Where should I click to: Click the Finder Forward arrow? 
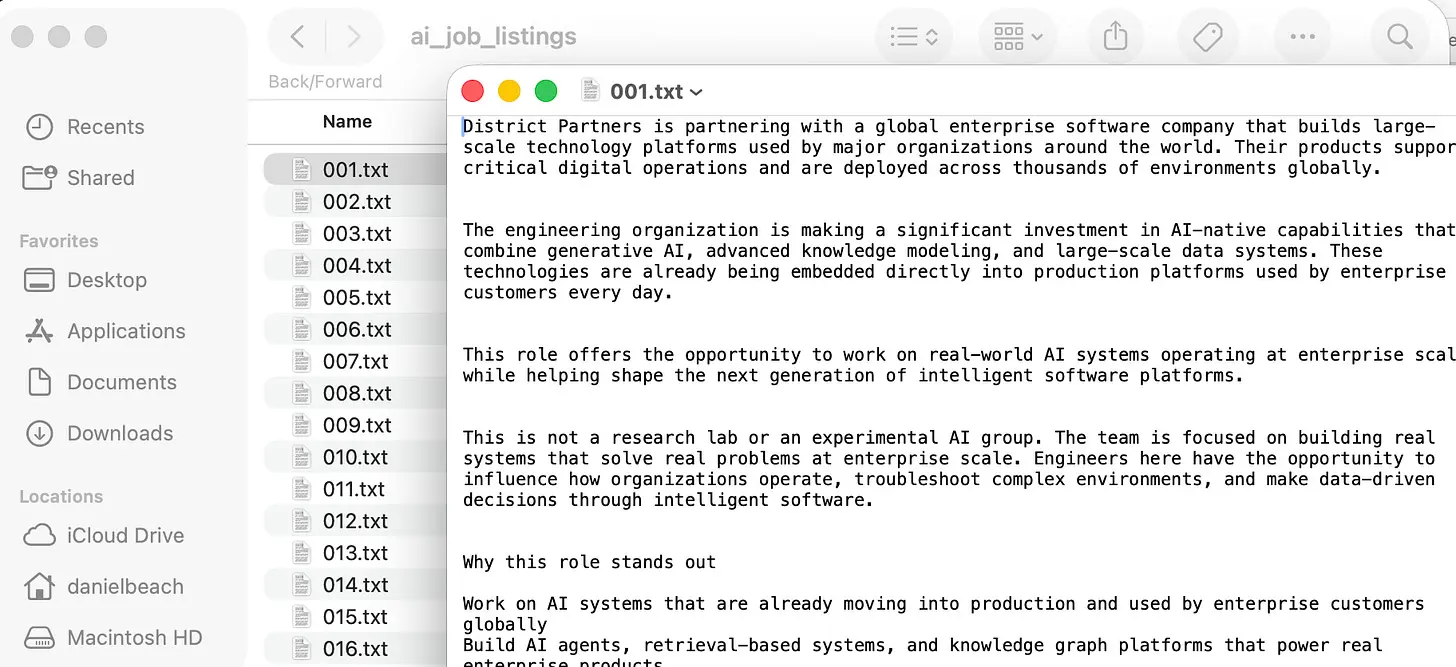point(353,37)
